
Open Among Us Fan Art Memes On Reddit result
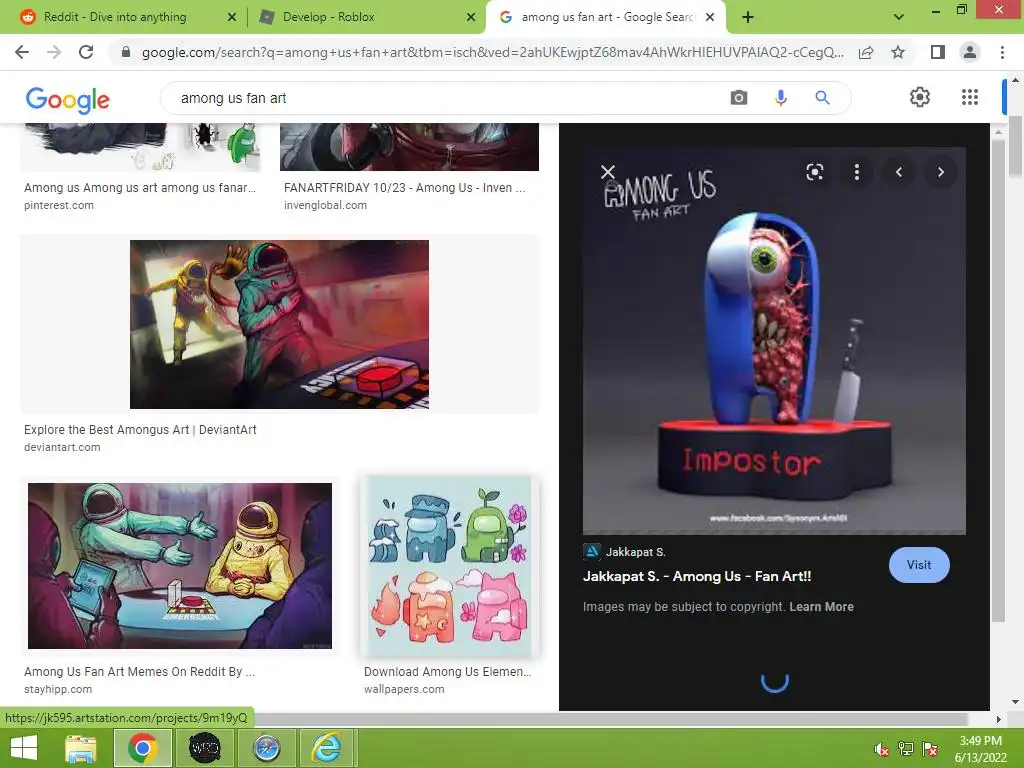(139, 671)
